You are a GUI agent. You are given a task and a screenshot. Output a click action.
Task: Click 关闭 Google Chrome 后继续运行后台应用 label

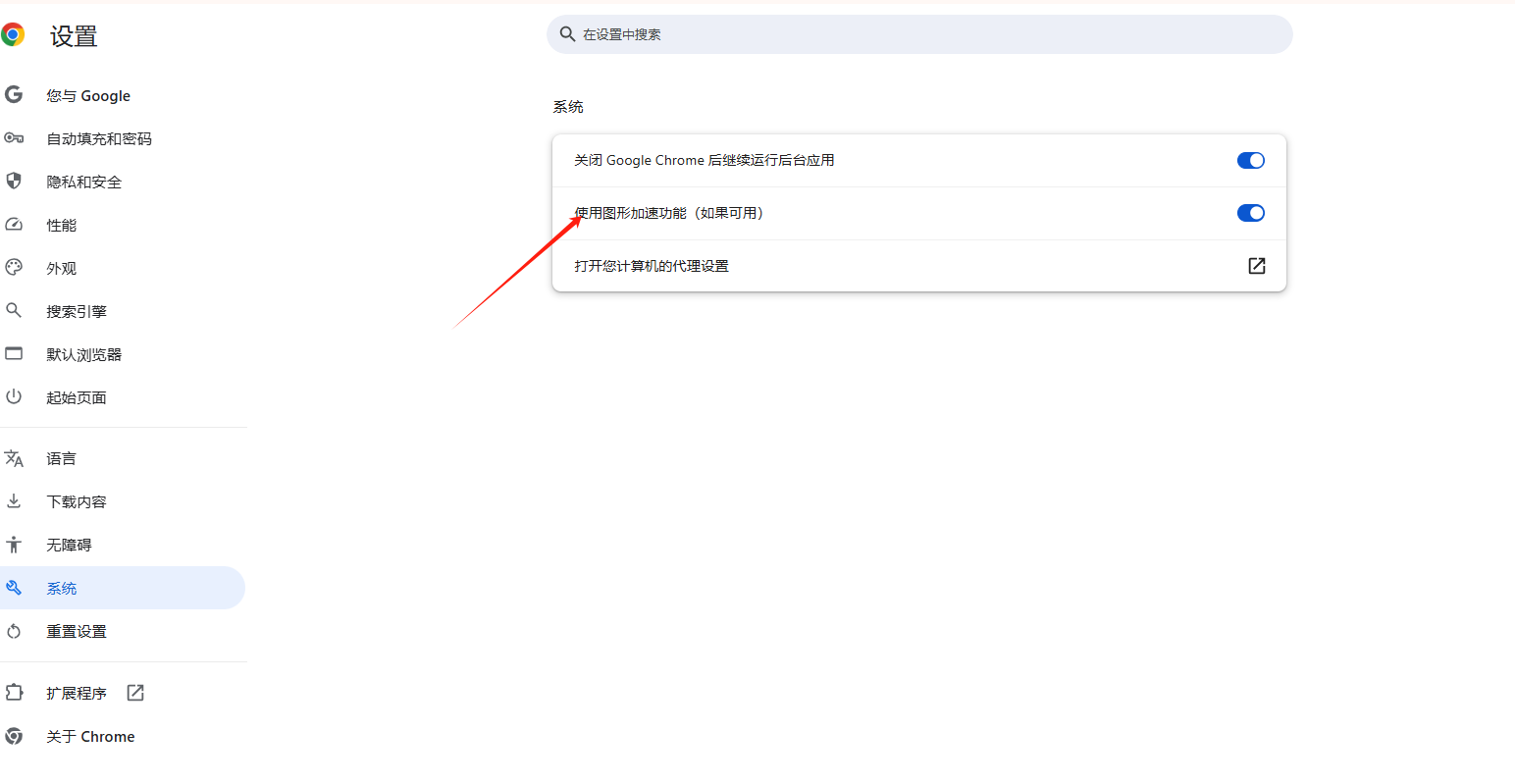(x=705, y=160)
